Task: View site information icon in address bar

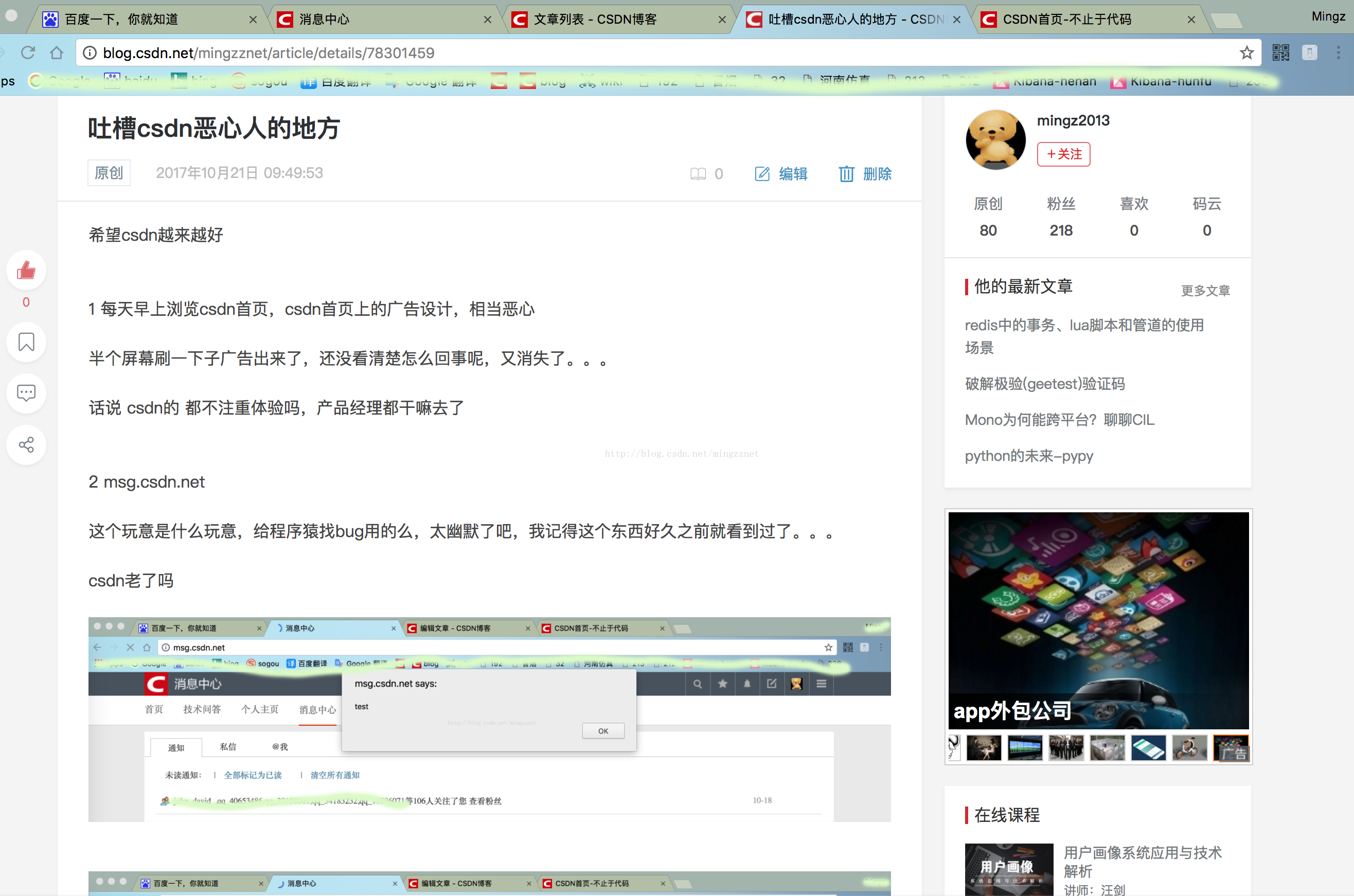Action: click(x=90, y=52)
